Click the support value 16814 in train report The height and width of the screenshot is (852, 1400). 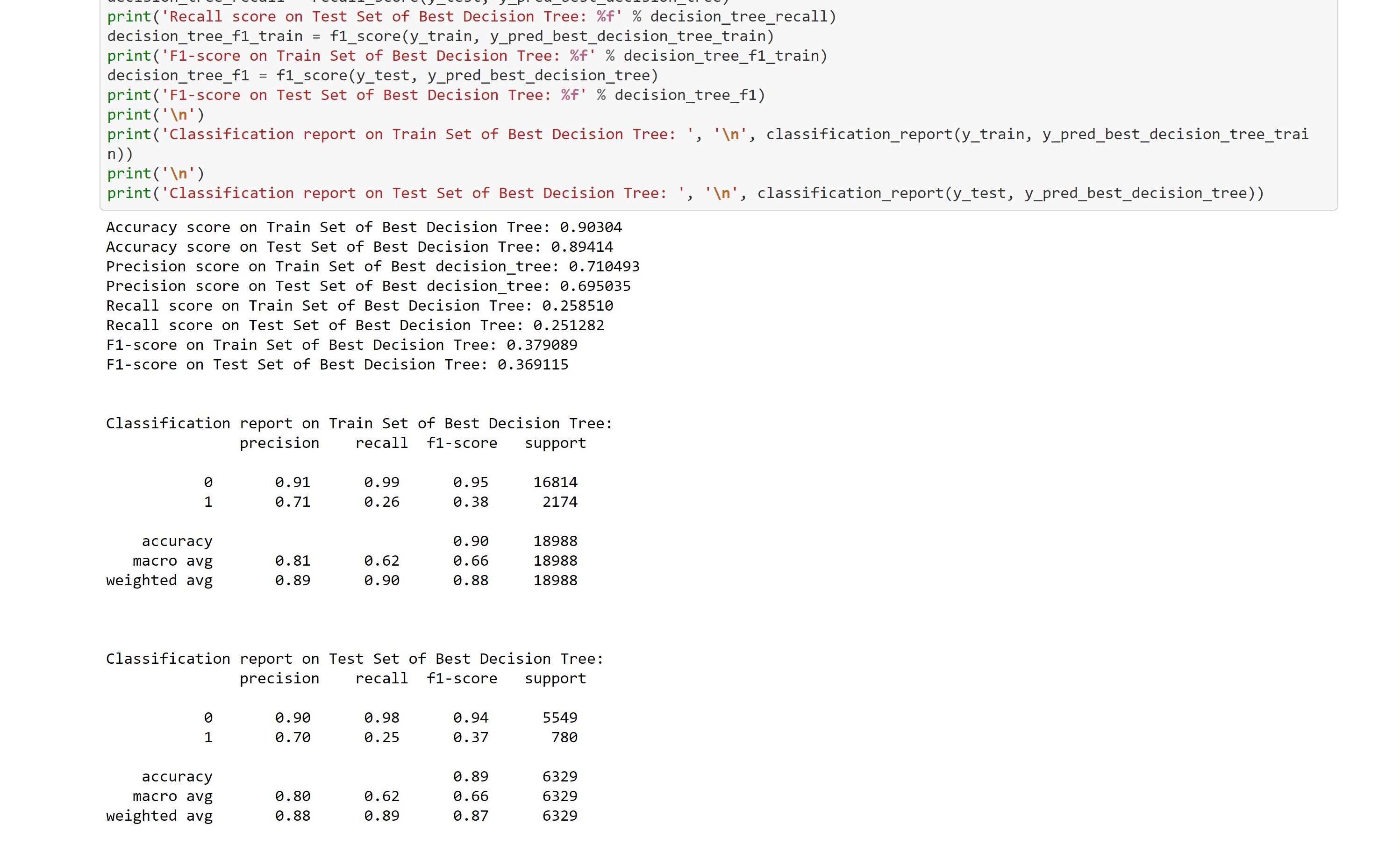[x=555, y=482]
